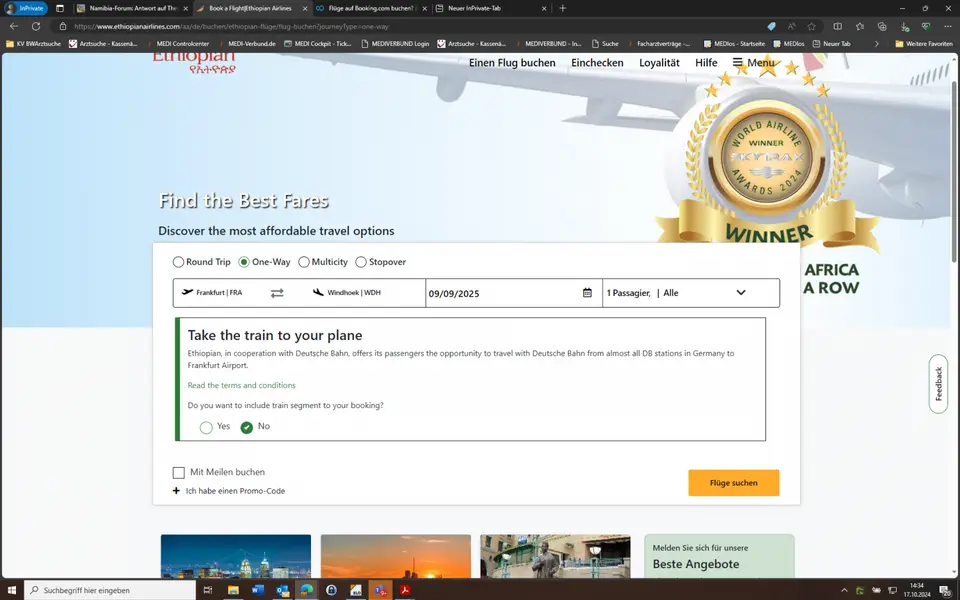Open Outlook from the taskbar
The width and height of the screenshot is (960, 600).
[x=282, y=590]
